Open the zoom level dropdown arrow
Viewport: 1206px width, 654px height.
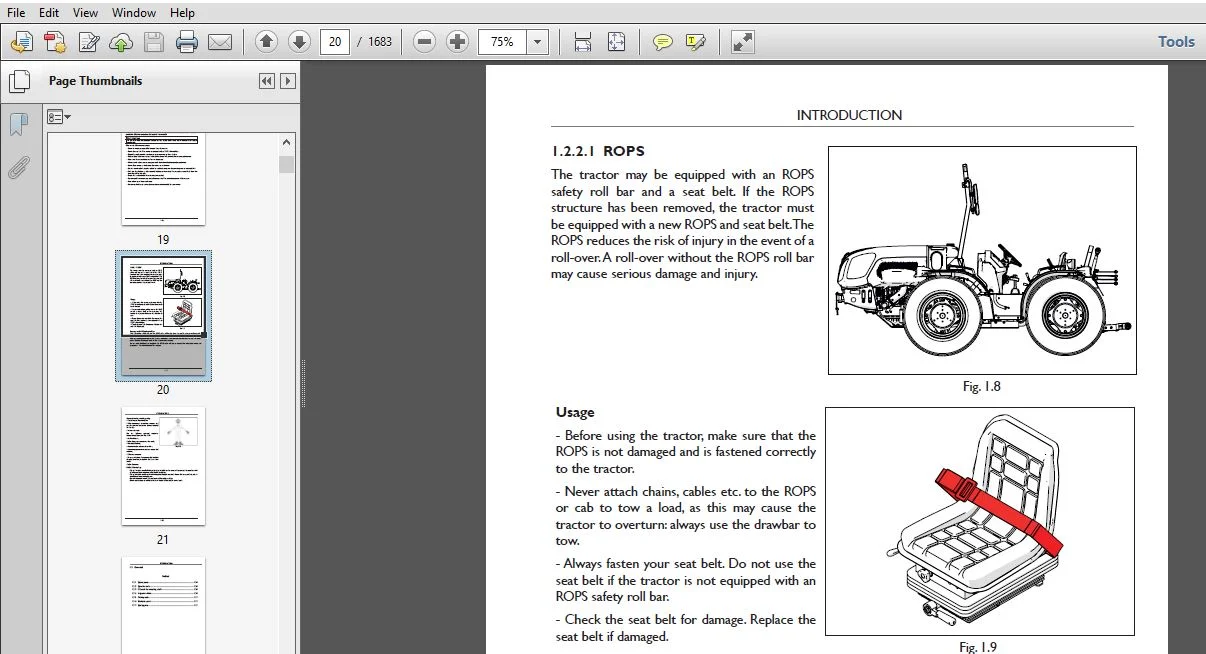pyautogui.click(x=538, y=42)
